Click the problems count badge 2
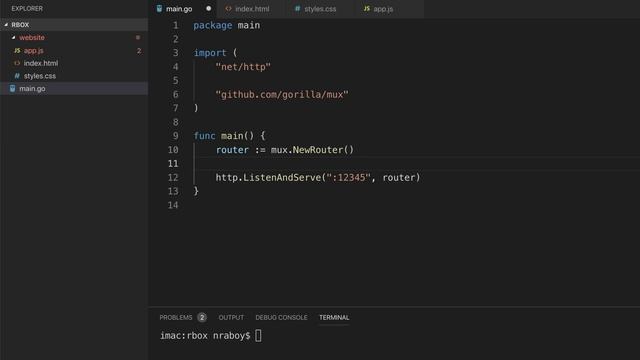Image resolution: width=640 pixels, height=360 pixels. coord(202,318)
